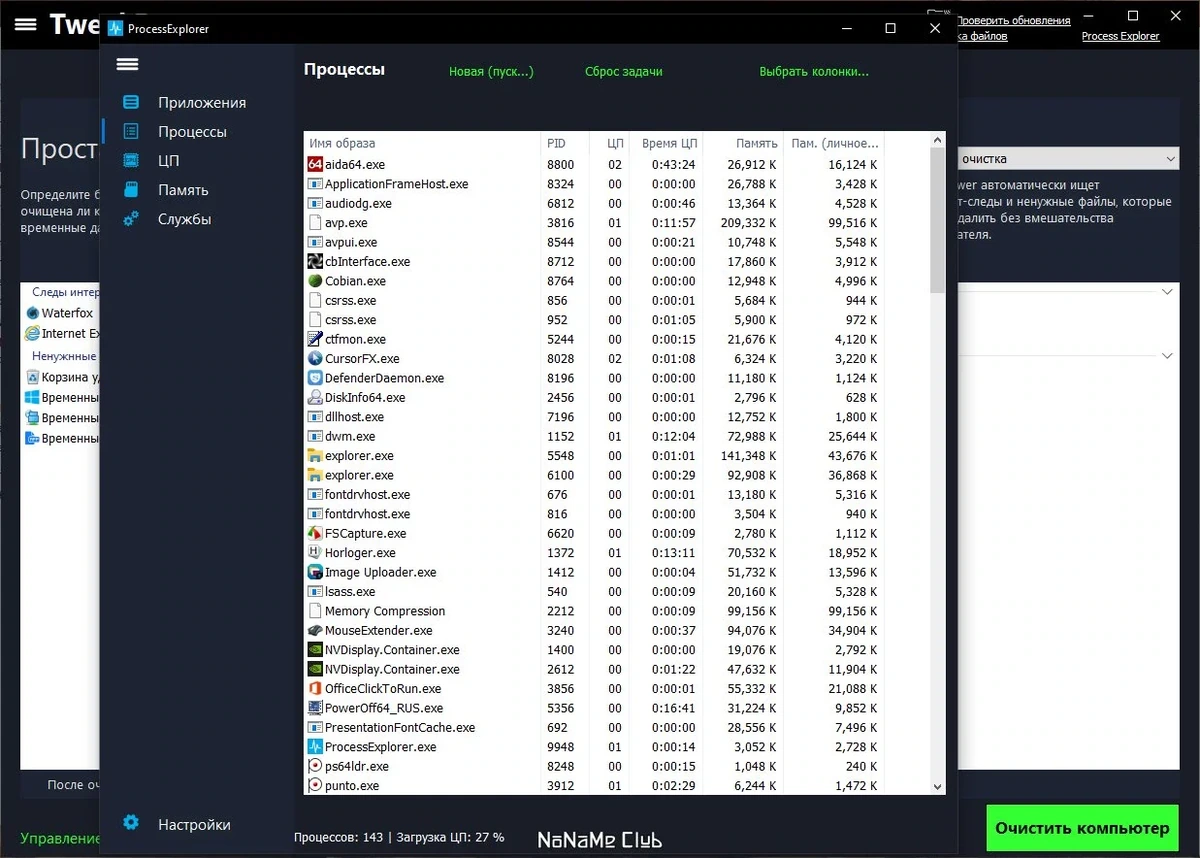Select the aida64.exe process icon

pos(315,164)
